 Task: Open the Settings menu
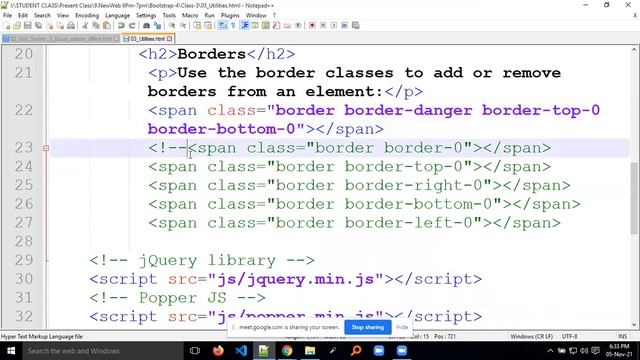pyautogui.click(x=146, y=15)
